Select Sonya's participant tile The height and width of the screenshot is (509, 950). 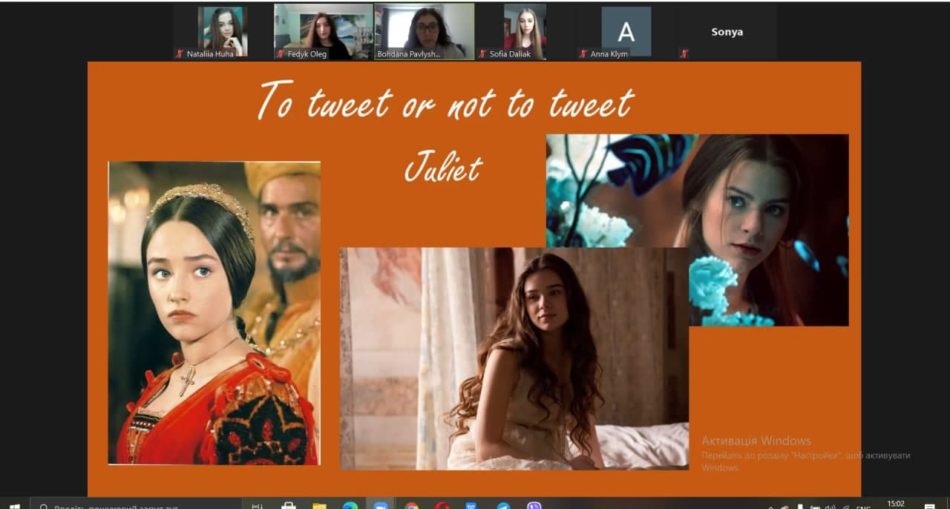pyautogui.click(x=727, y=31)
